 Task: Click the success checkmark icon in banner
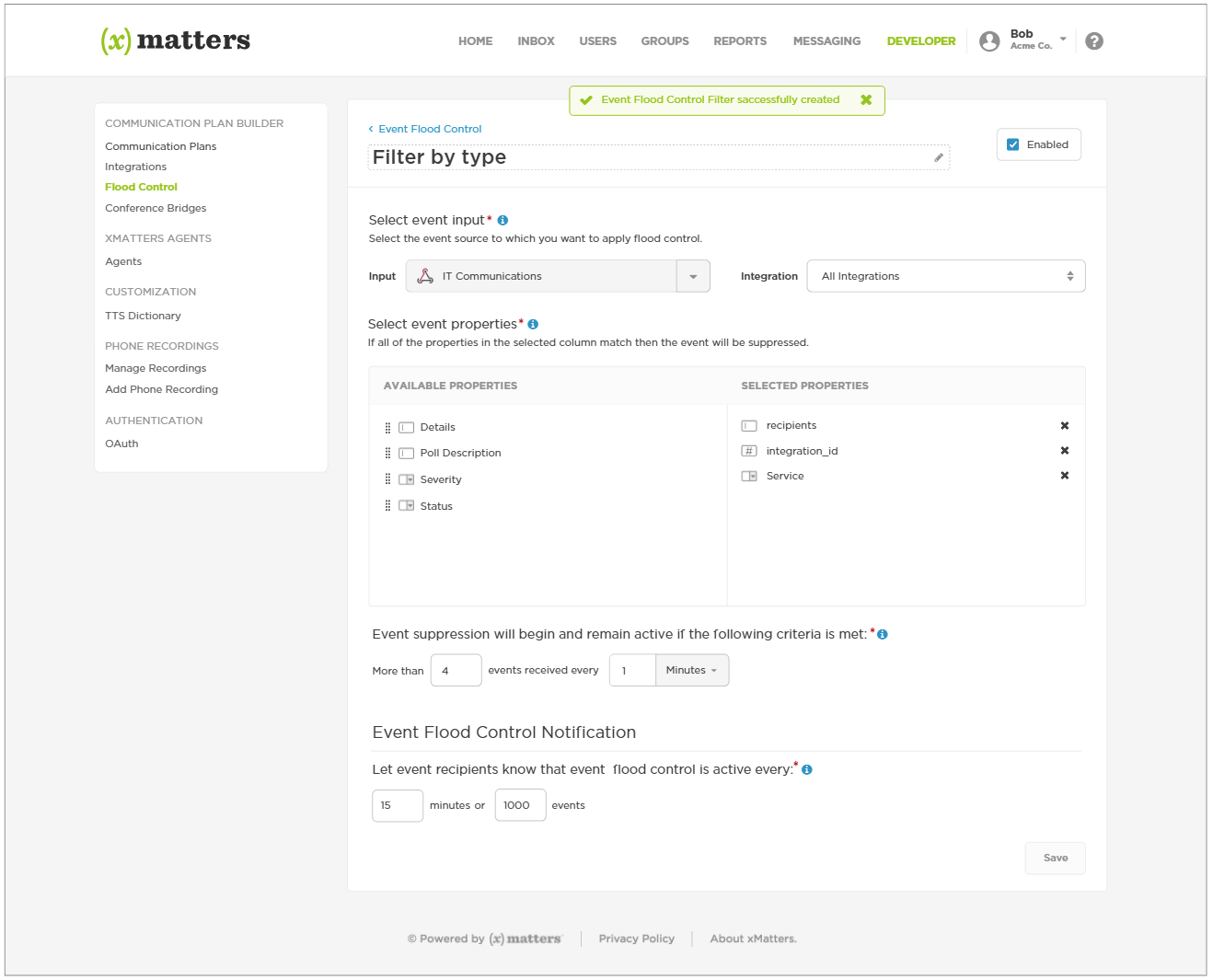pyautogui.click(x=586, y=100)
